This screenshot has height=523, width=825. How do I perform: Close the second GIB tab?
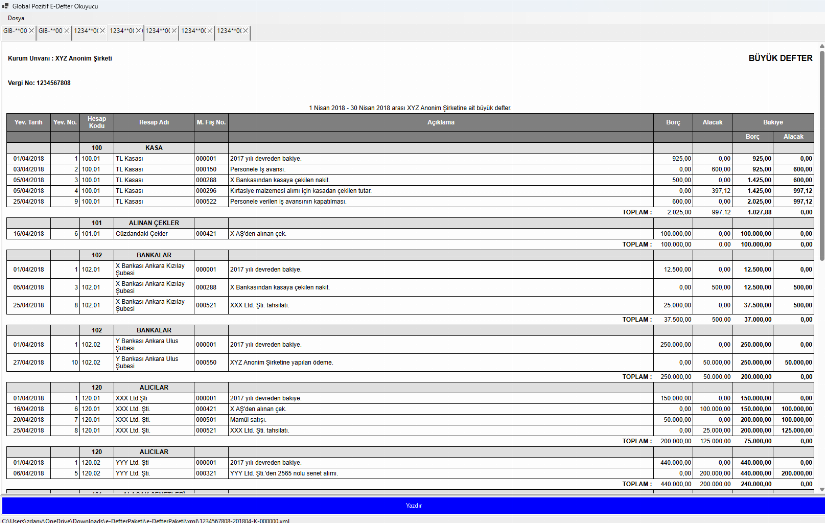(68, 32)
